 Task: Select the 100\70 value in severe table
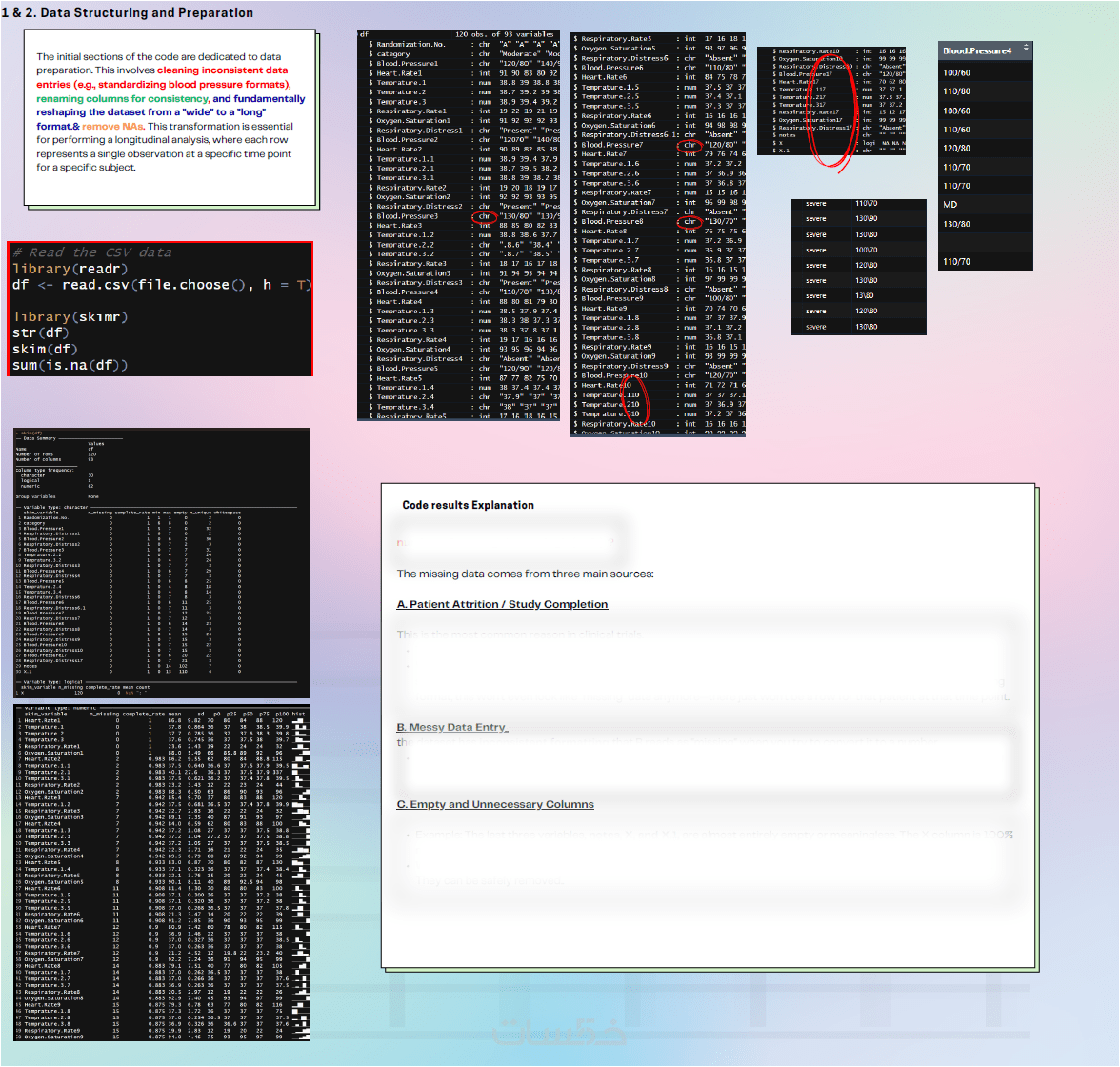point(867,251)
